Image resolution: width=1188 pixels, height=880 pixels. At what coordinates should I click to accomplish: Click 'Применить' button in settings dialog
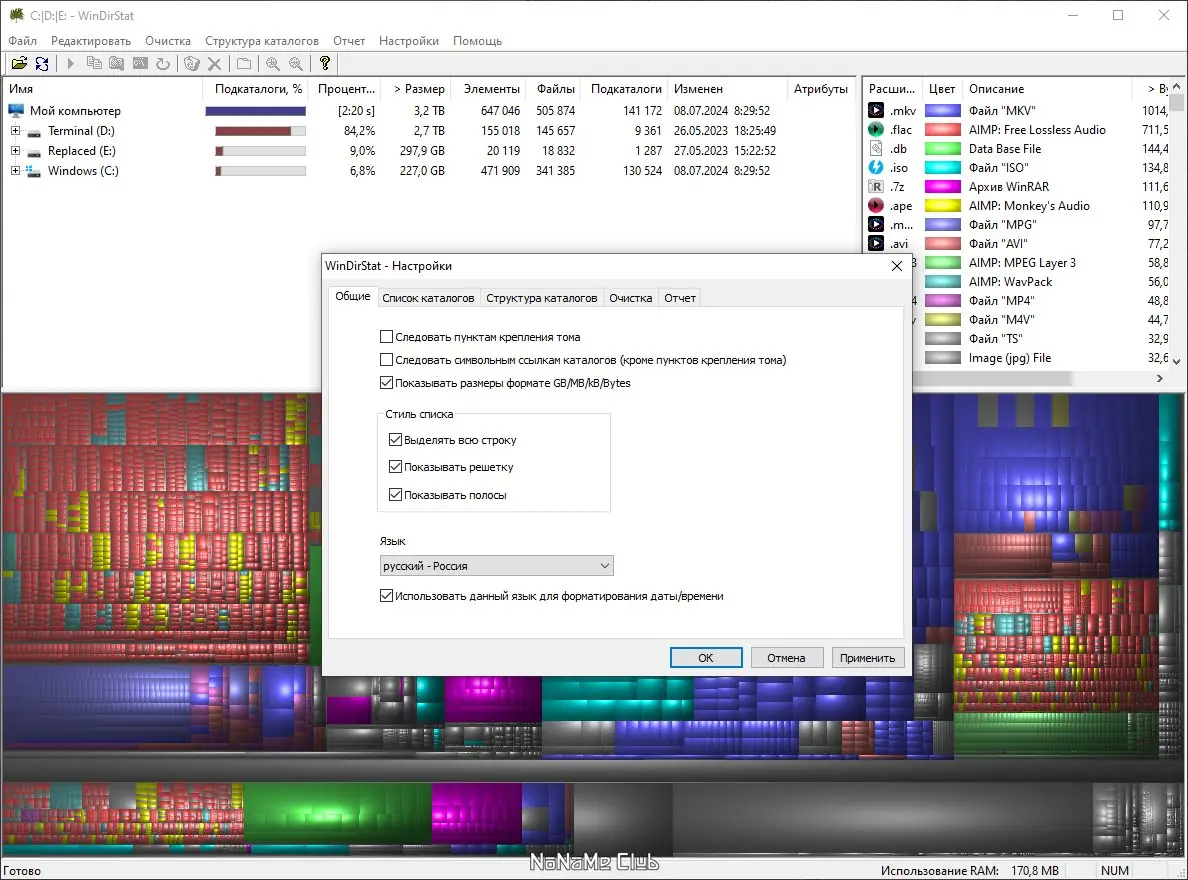tap(868, 658)
